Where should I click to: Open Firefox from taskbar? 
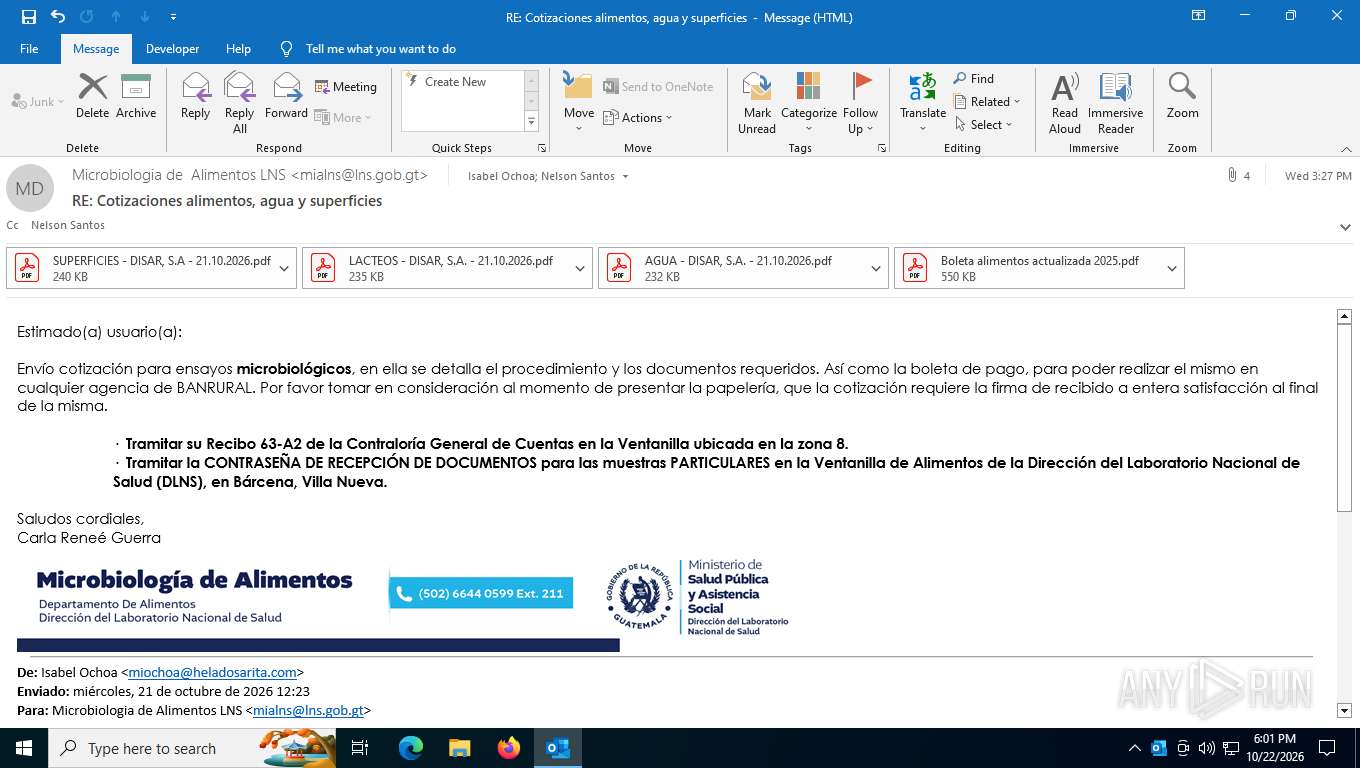tap(509, 748)
